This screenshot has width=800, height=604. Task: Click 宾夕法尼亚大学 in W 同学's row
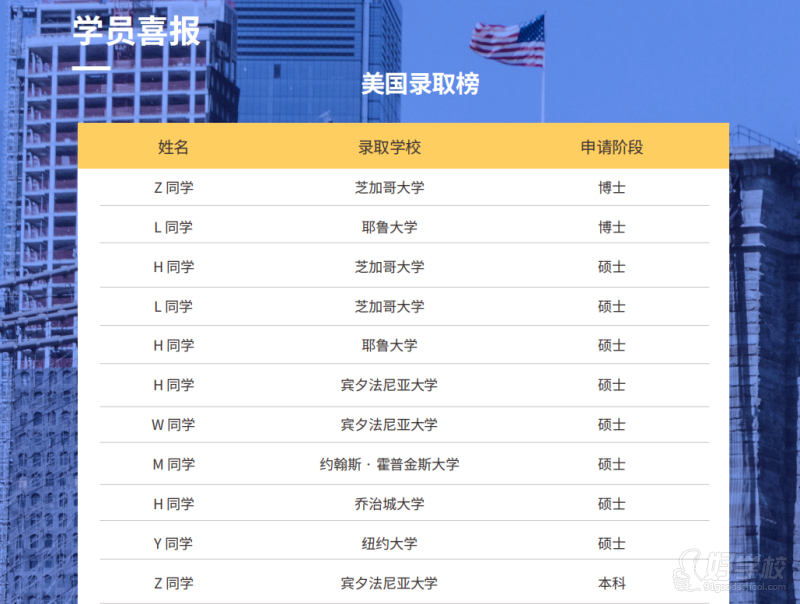(x=390, y=424)
